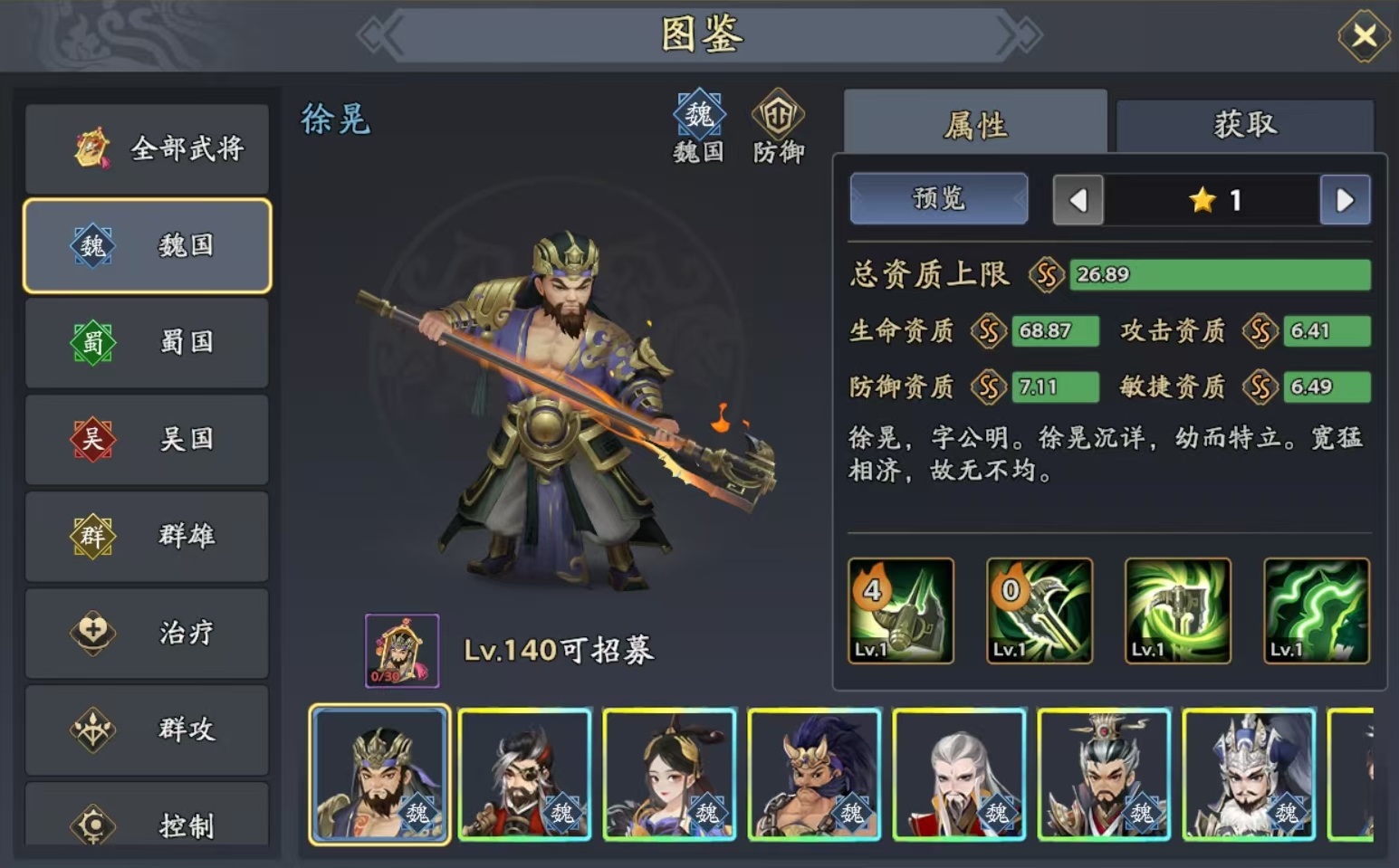Switch to the 属性 tab
Viewport: 1399px width, 868px height.
[975, 123]
